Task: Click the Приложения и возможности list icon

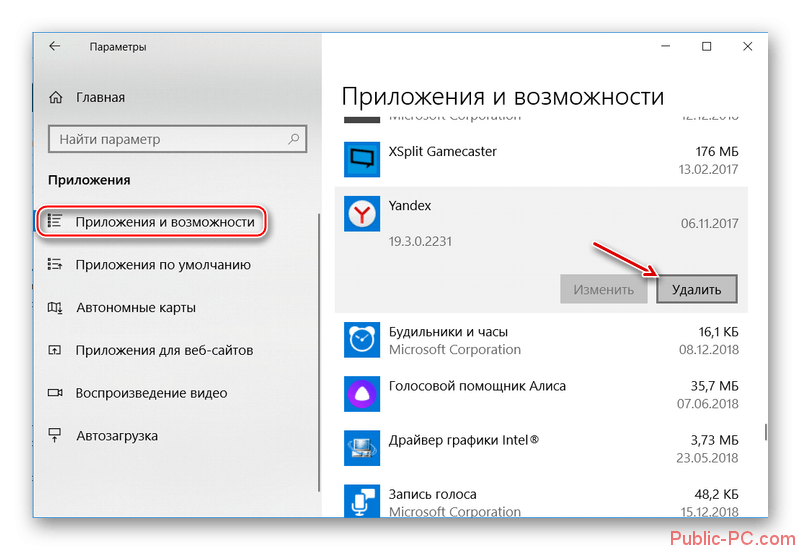Action: tap(55, 221)
